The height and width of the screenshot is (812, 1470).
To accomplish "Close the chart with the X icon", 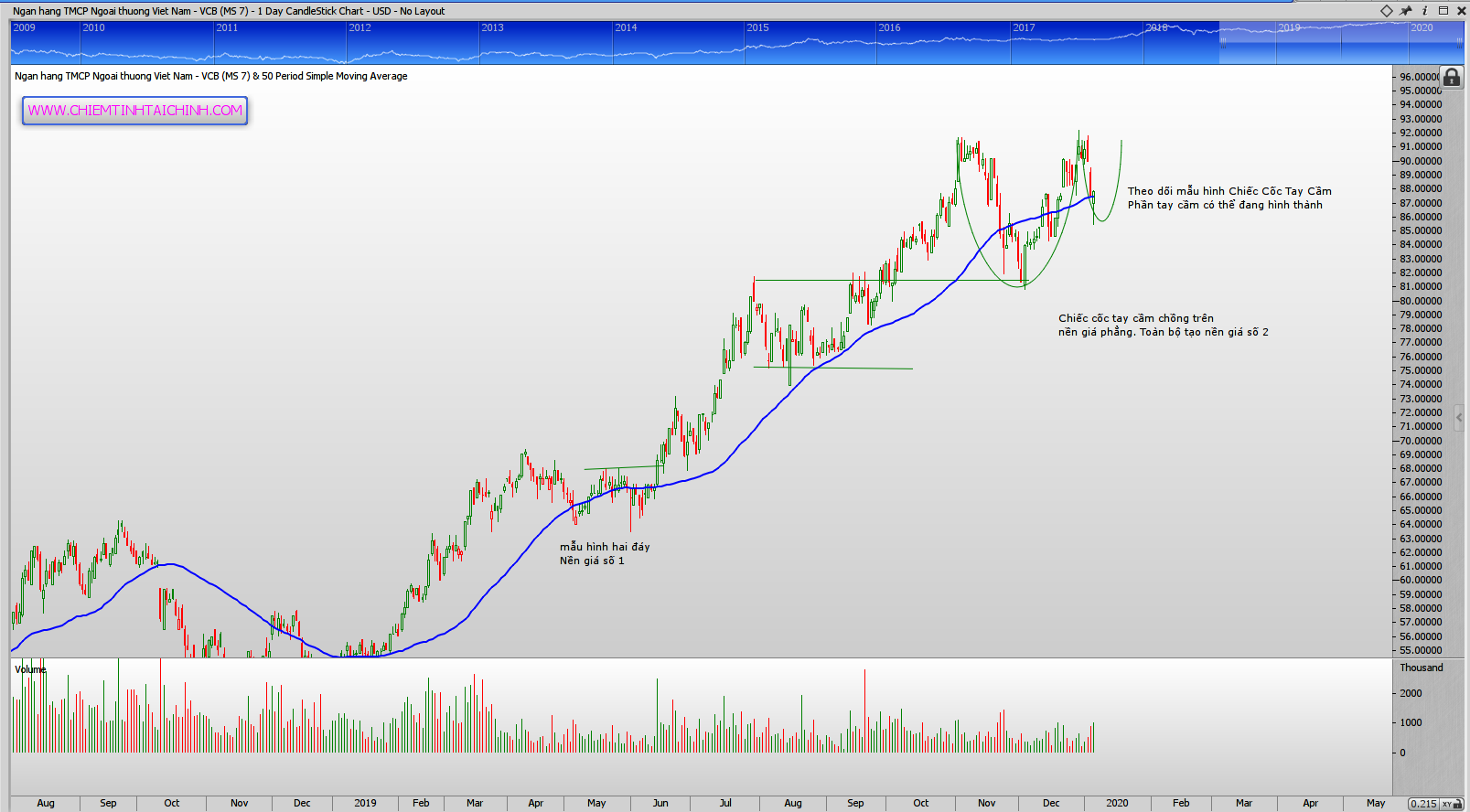I will tap(1460, 11).
